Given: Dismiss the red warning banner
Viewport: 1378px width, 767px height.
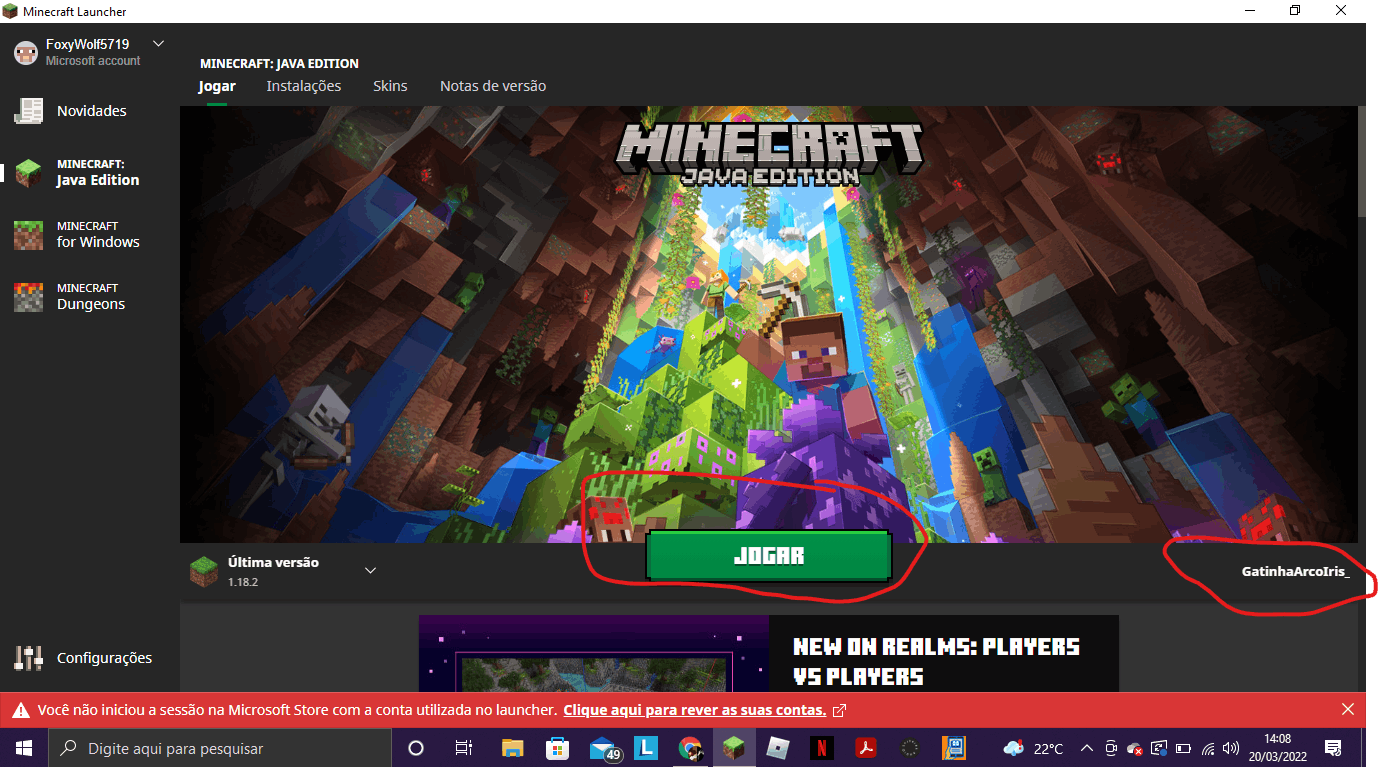Looking at the screenshot, I should (x=1347, y=710).
